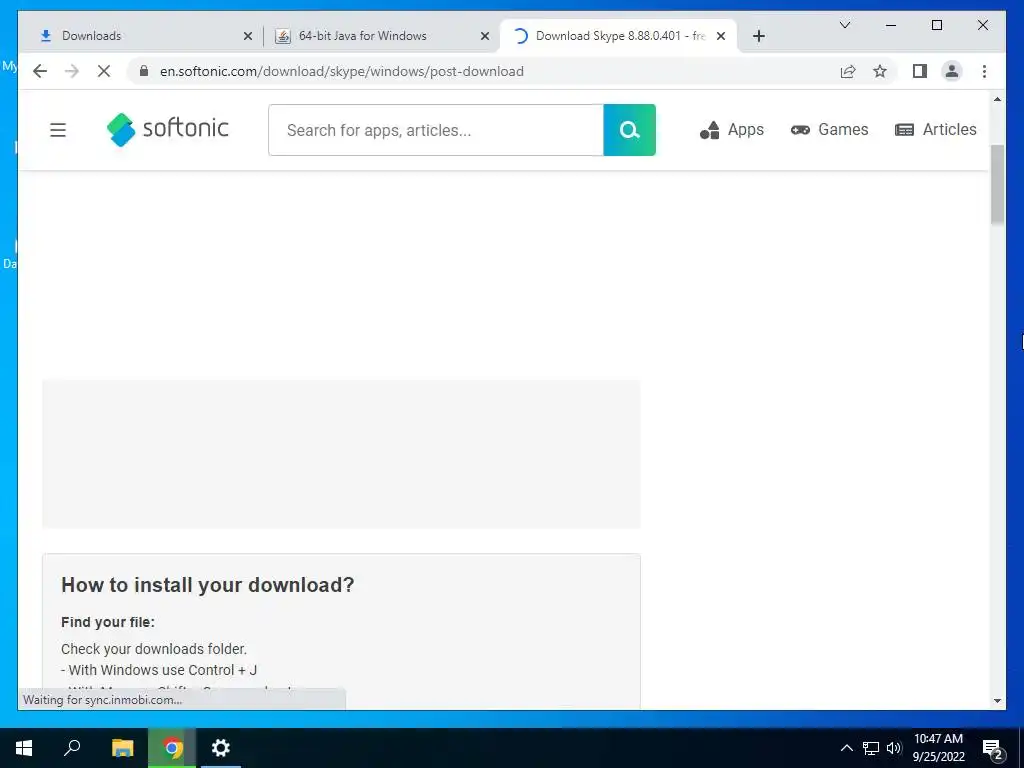Screen dimensions: 1024x768
Task: Open Settings gear from taskbar
Action: click(221, 748)
